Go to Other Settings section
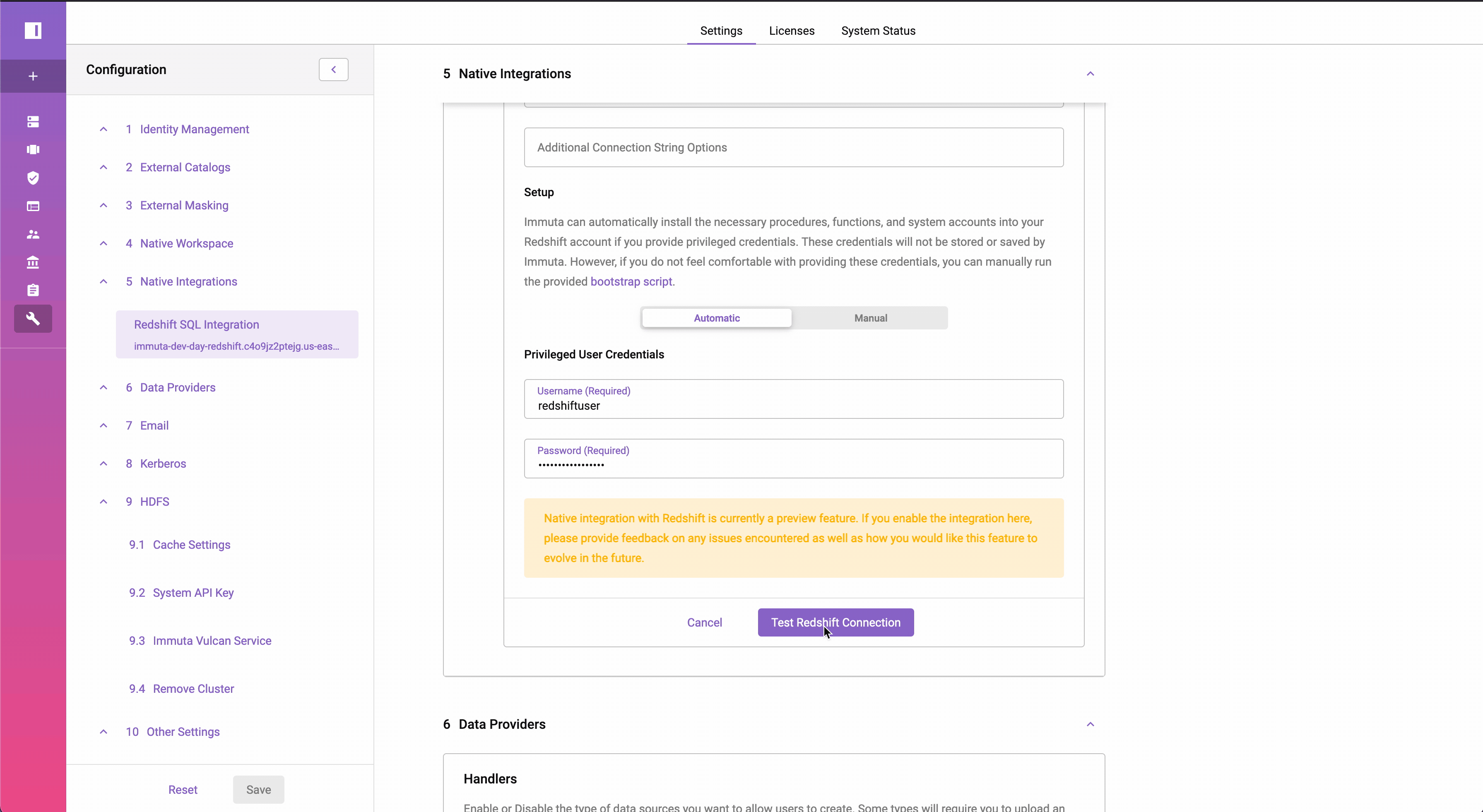1483x812 pixels. [x=173, y=732]
